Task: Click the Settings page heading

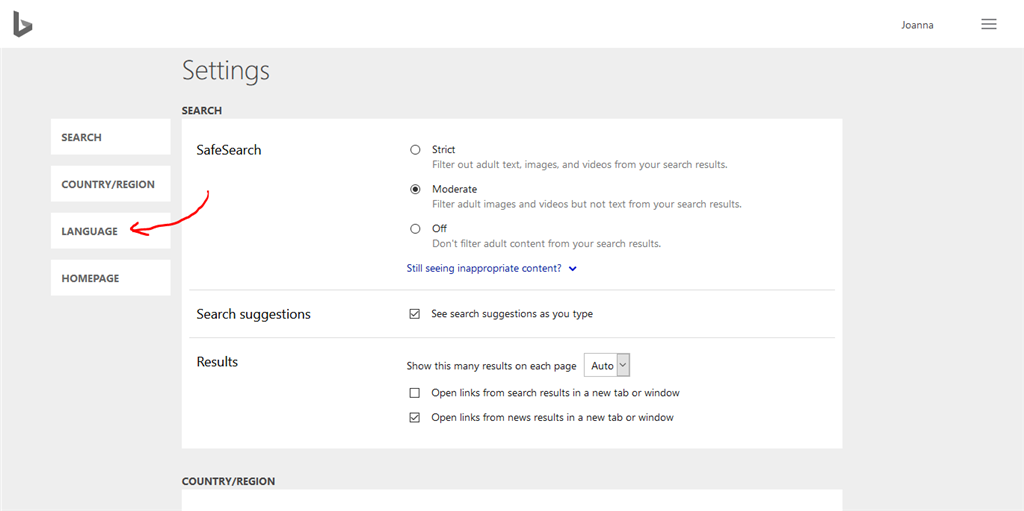Action: point(226,71)
